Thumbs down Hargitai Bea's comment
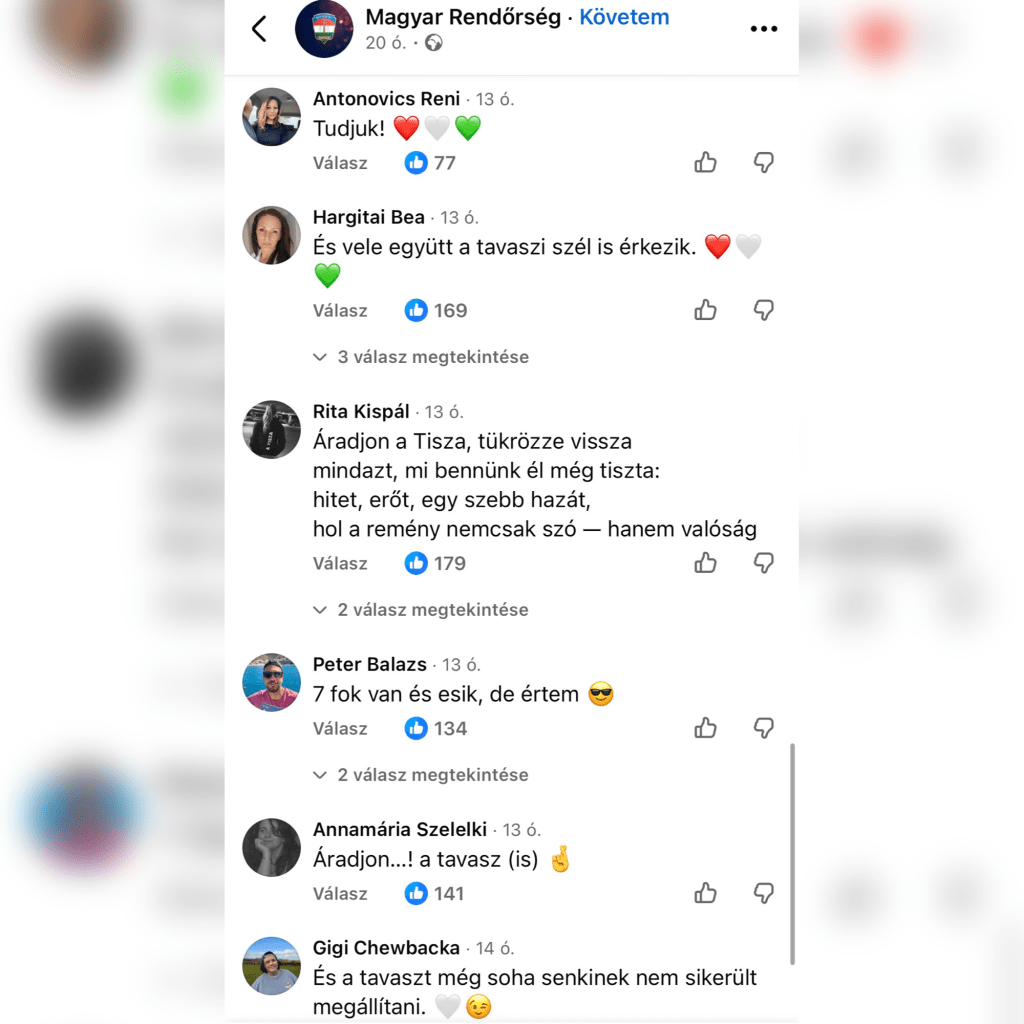1024x1024 pixels. [763, 310]
